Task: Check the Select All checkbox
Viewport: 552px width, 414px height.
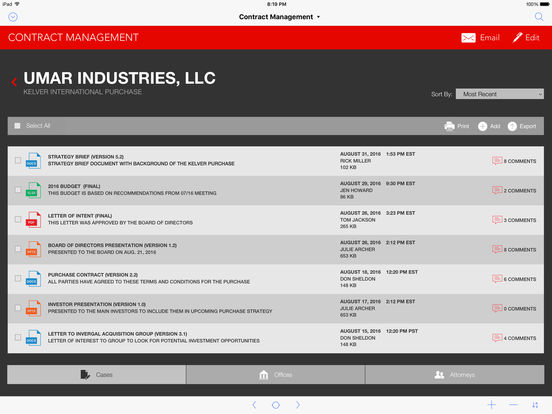Action: coord(17,126)
